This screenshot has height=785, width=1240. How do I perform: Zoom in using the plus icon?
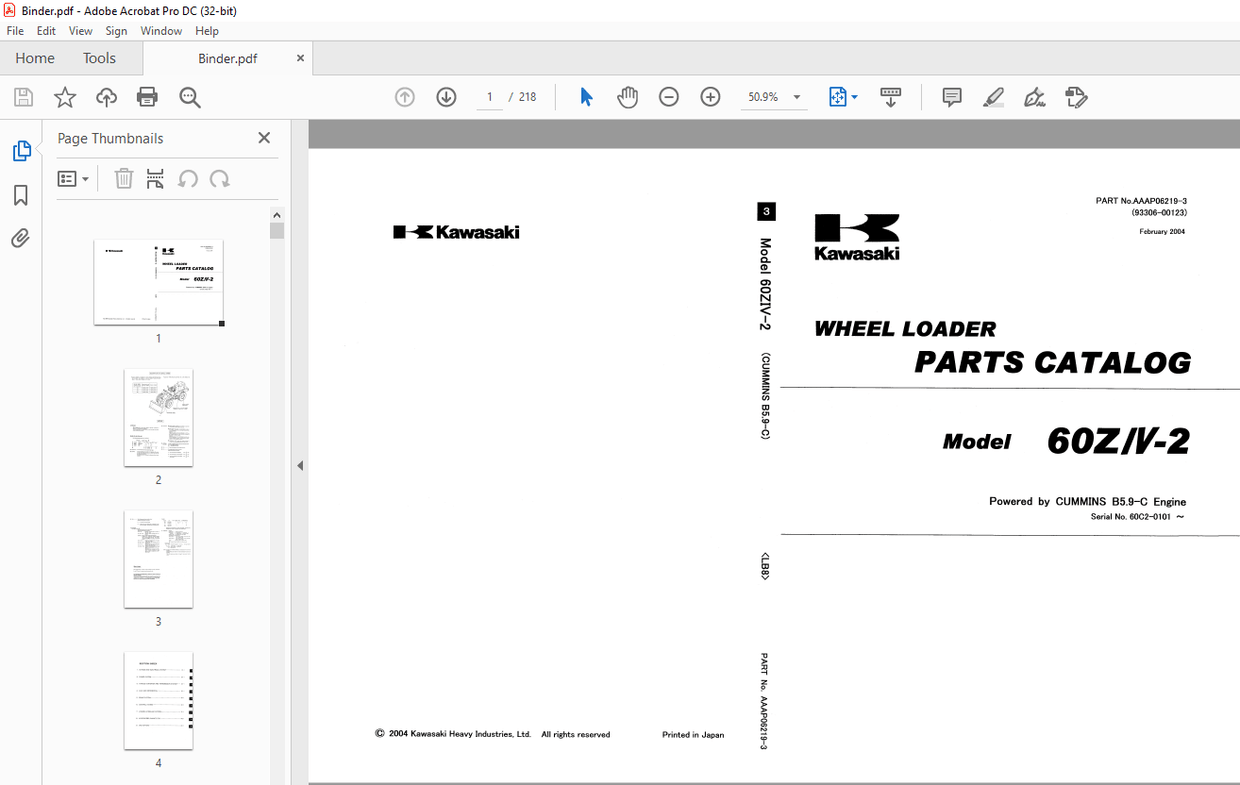tap(710, 96)
